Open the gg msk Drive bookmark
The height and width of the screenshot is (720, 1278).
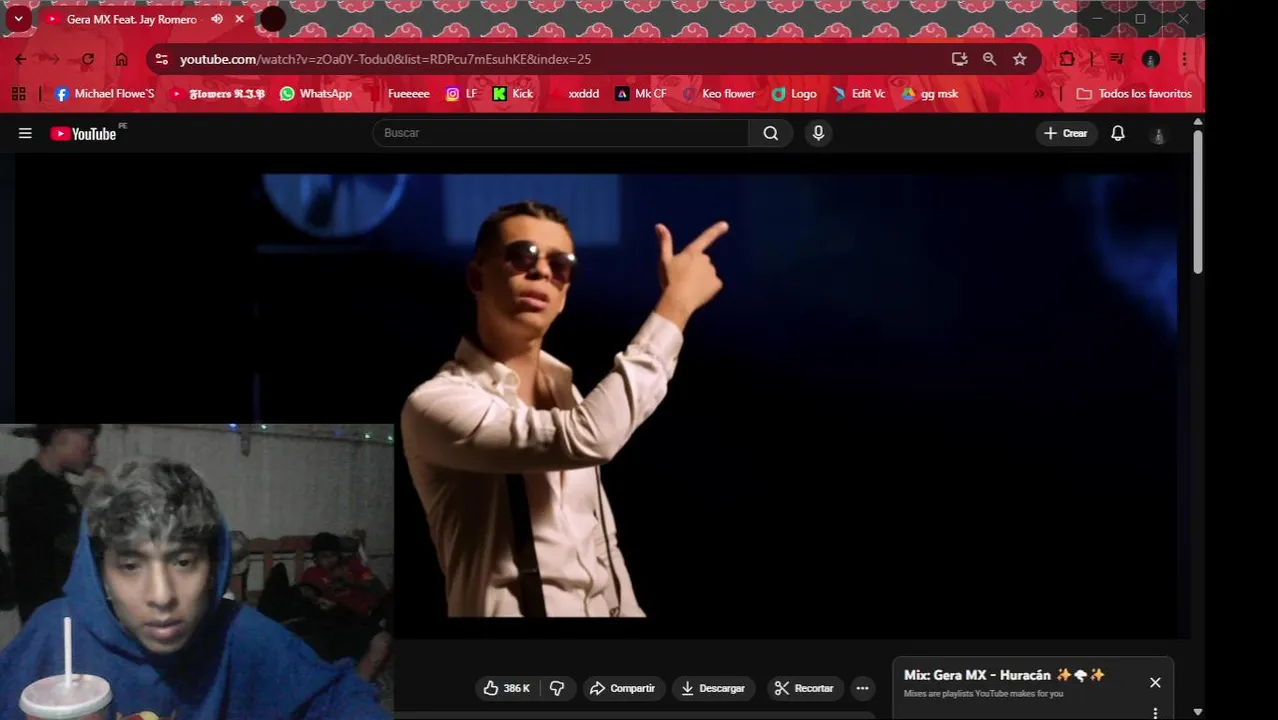[930, 93]
